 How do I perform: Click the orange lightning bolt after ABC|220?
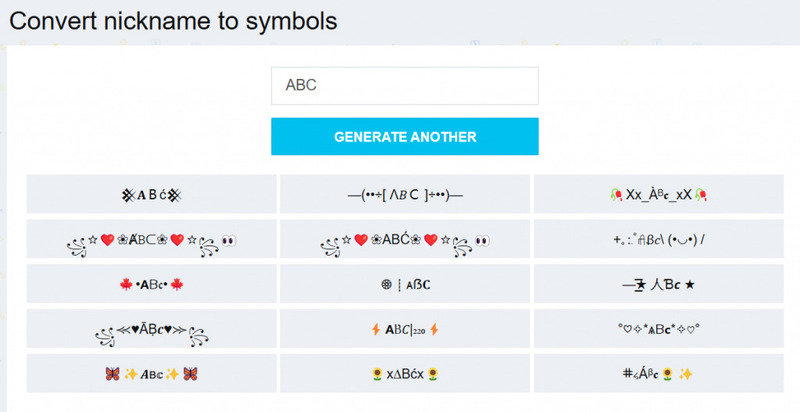coord(434,329)
